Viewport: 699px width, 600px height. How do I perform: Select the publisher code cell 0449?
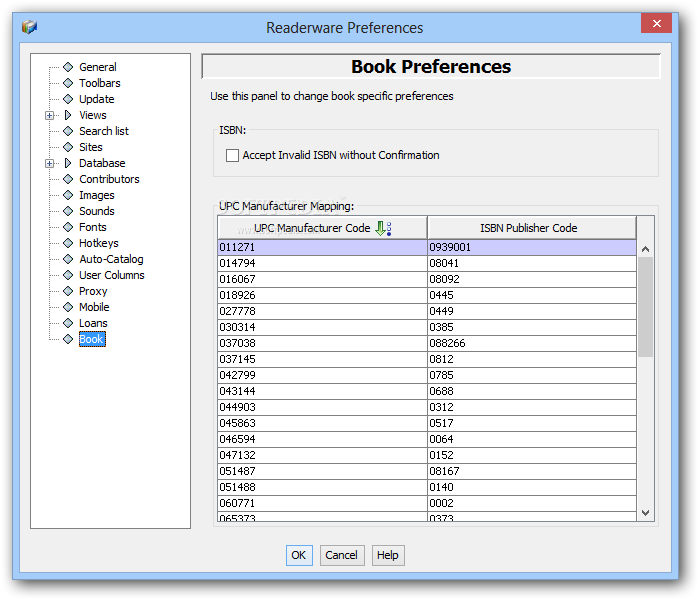pyautogui.click(x=532, y=311)
